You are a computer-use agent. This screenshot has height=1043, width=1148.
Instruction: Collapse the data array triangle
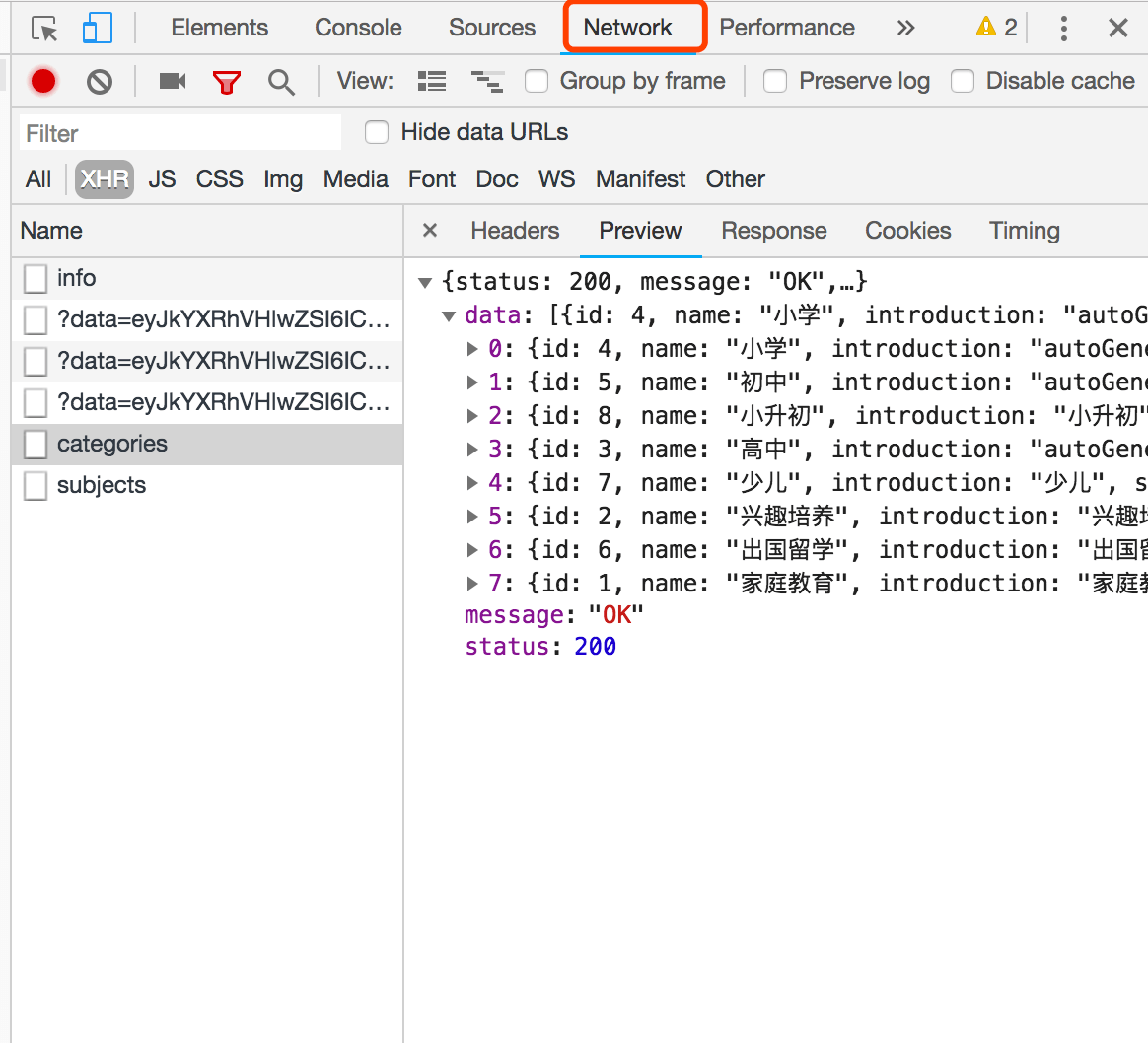pyautogui.click(x=449, y=316)
